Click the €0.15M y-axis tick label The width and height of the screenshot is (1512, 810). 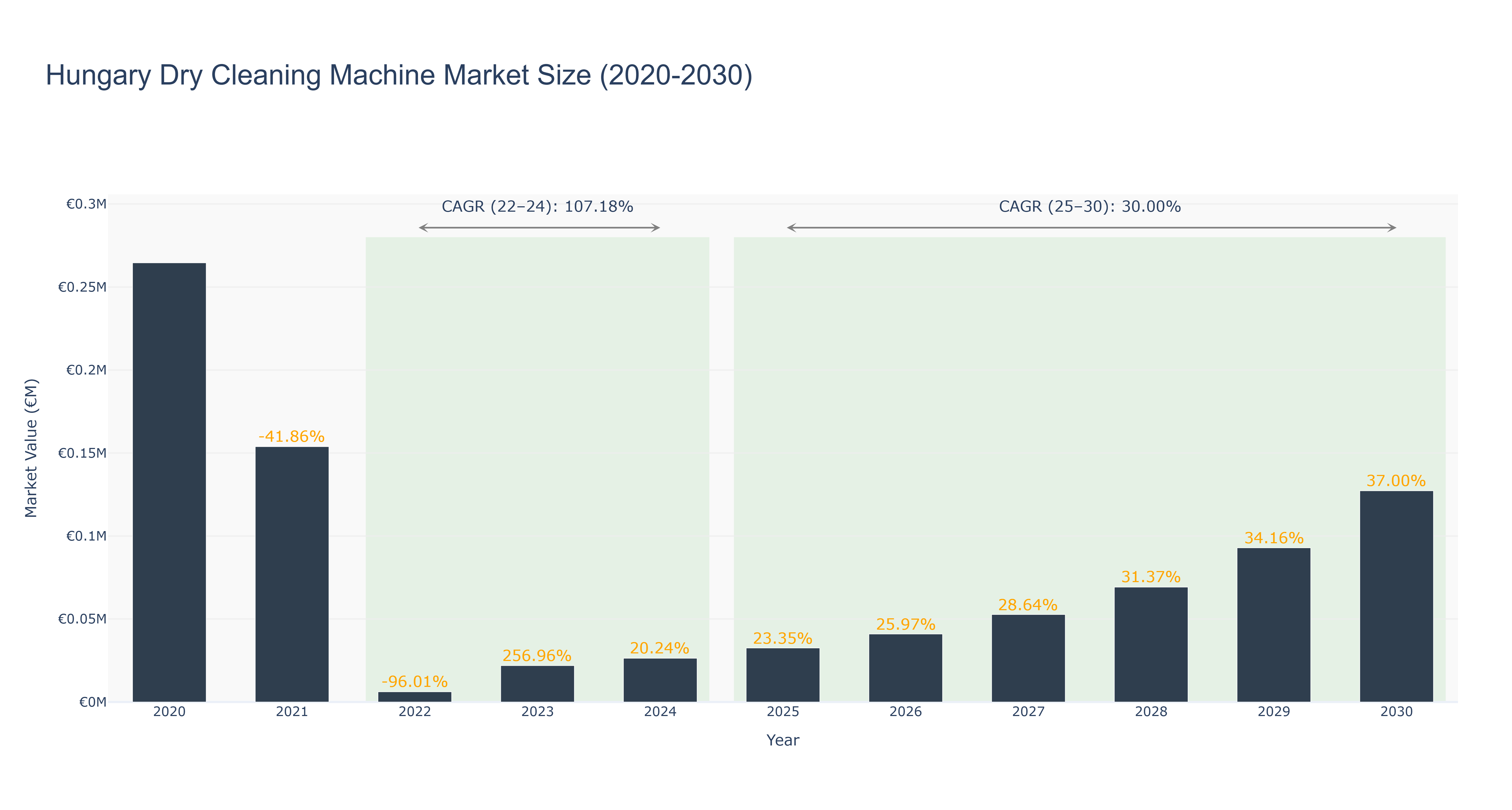[x=82, y=453]
